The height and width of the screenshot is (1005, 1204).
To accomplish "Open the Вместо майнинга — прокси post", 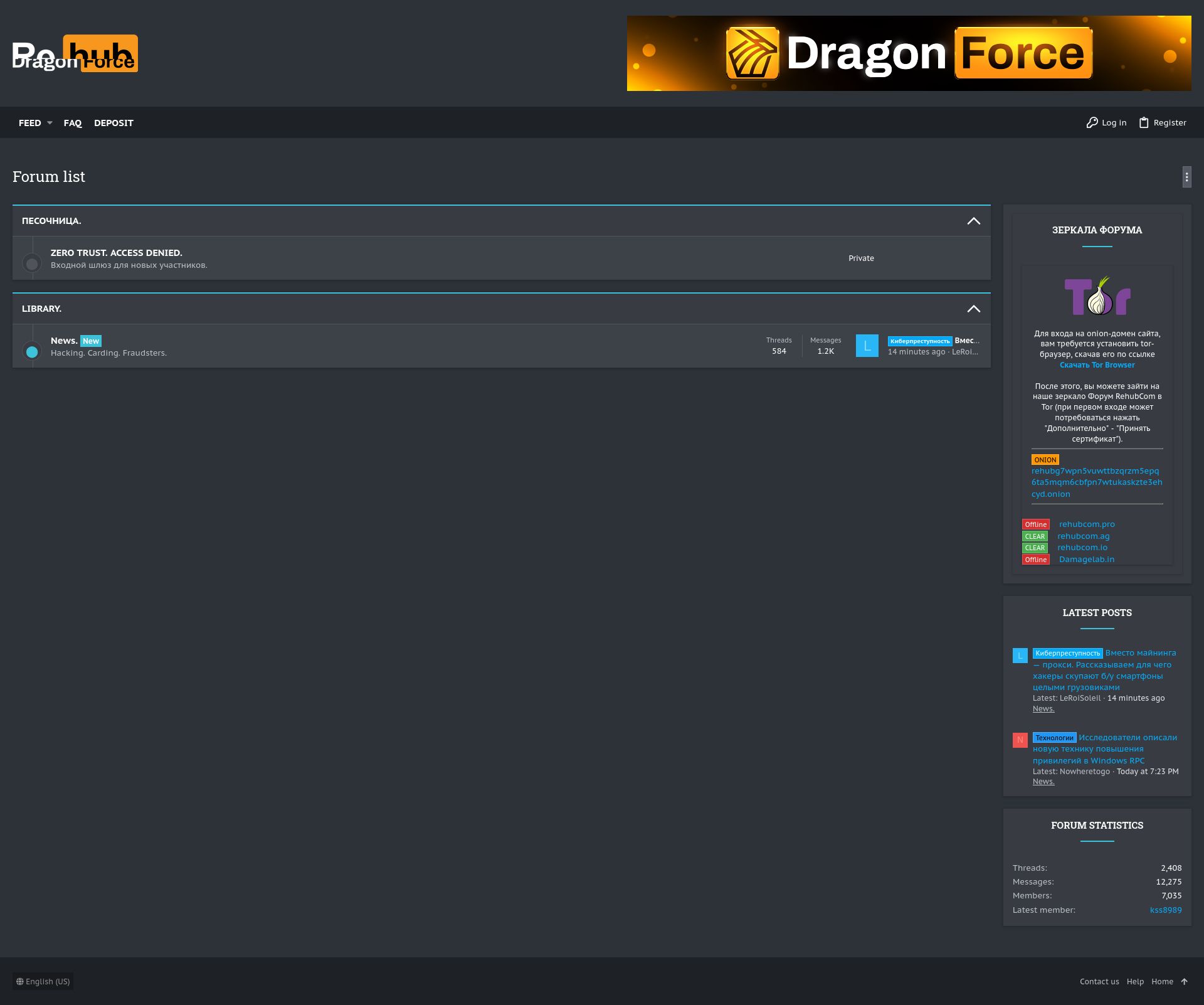I will [1104, 671].
